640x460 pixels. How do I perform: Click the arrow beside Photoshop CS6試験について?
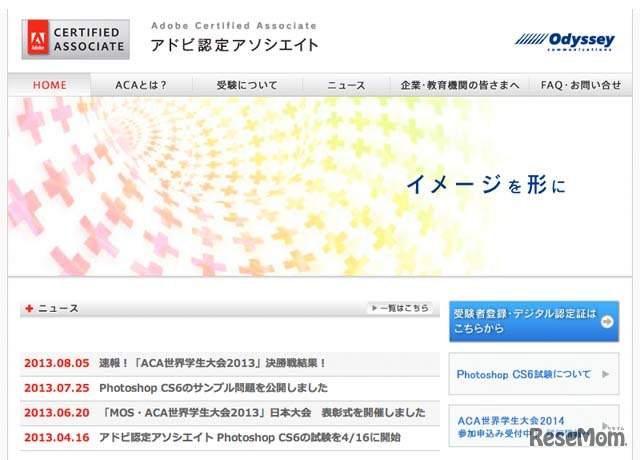606,374
